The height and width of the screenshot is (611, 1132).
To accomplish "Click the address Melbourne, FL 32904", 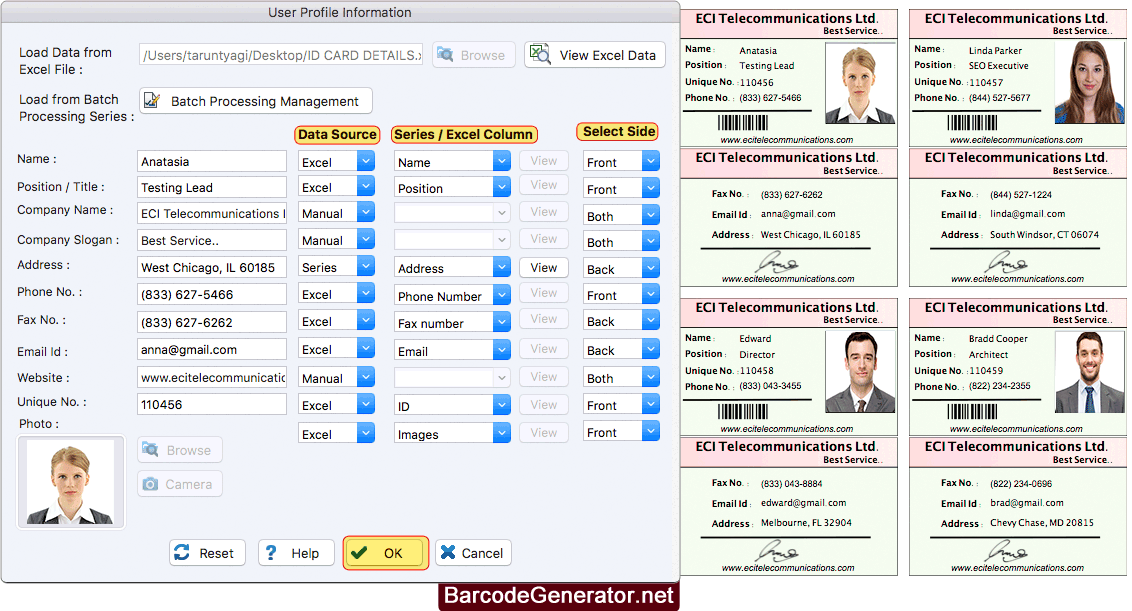I will [x=806, y=523].
